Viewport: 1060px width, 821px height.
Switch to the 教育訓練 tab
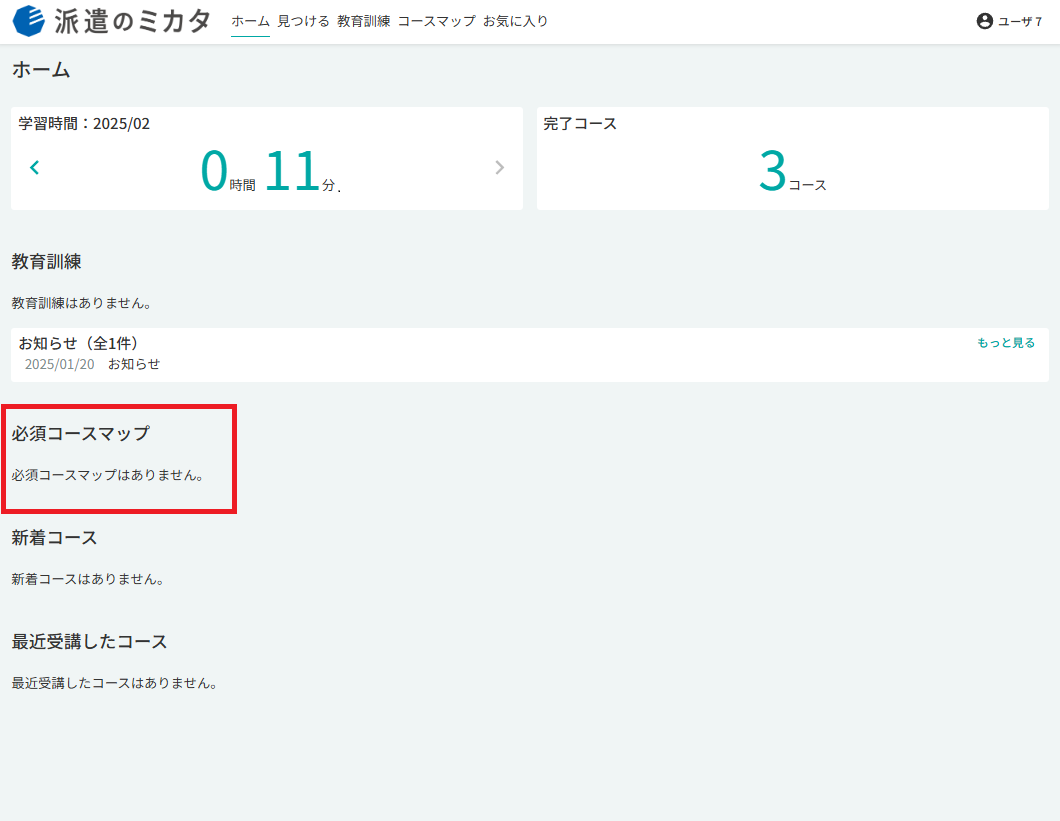(364, 21)
